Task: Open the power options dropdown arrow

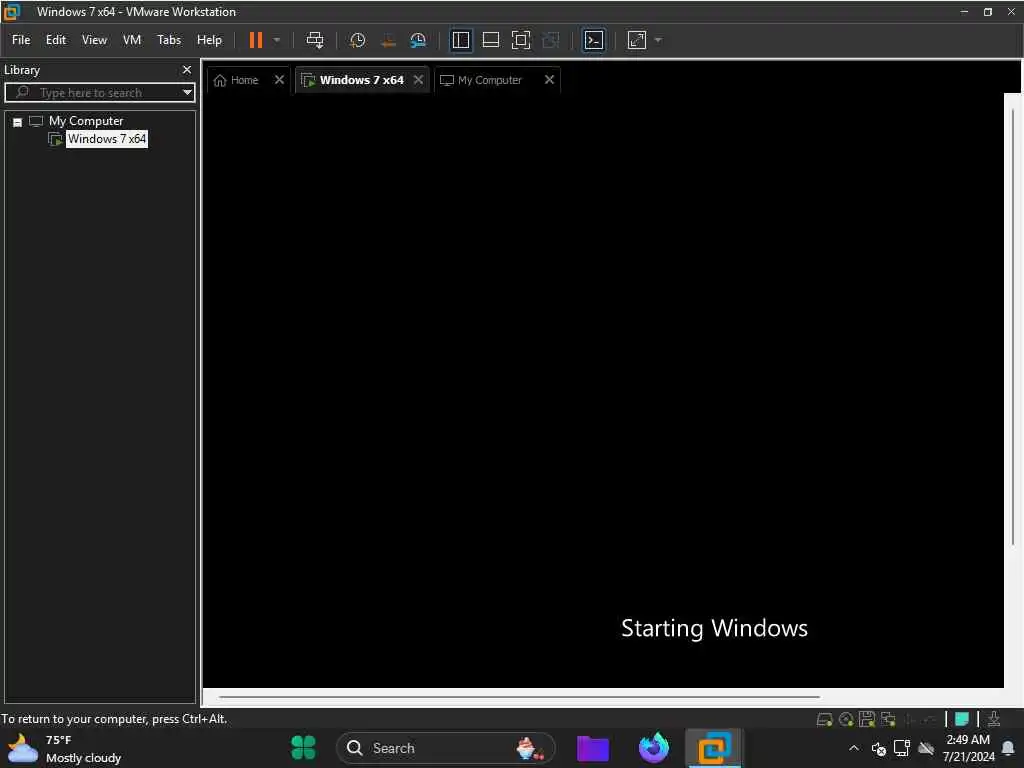Action: [x=277, y=40]
